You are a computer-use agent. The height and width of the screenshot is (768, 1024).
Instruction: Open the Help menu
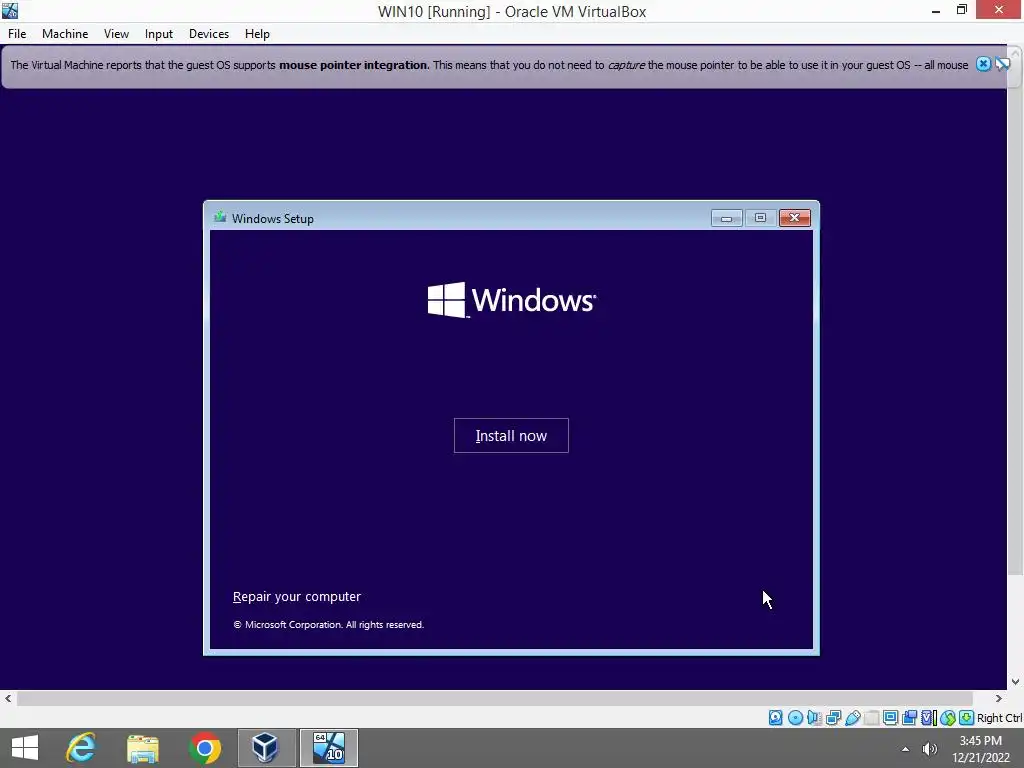(x=257, y=34)
